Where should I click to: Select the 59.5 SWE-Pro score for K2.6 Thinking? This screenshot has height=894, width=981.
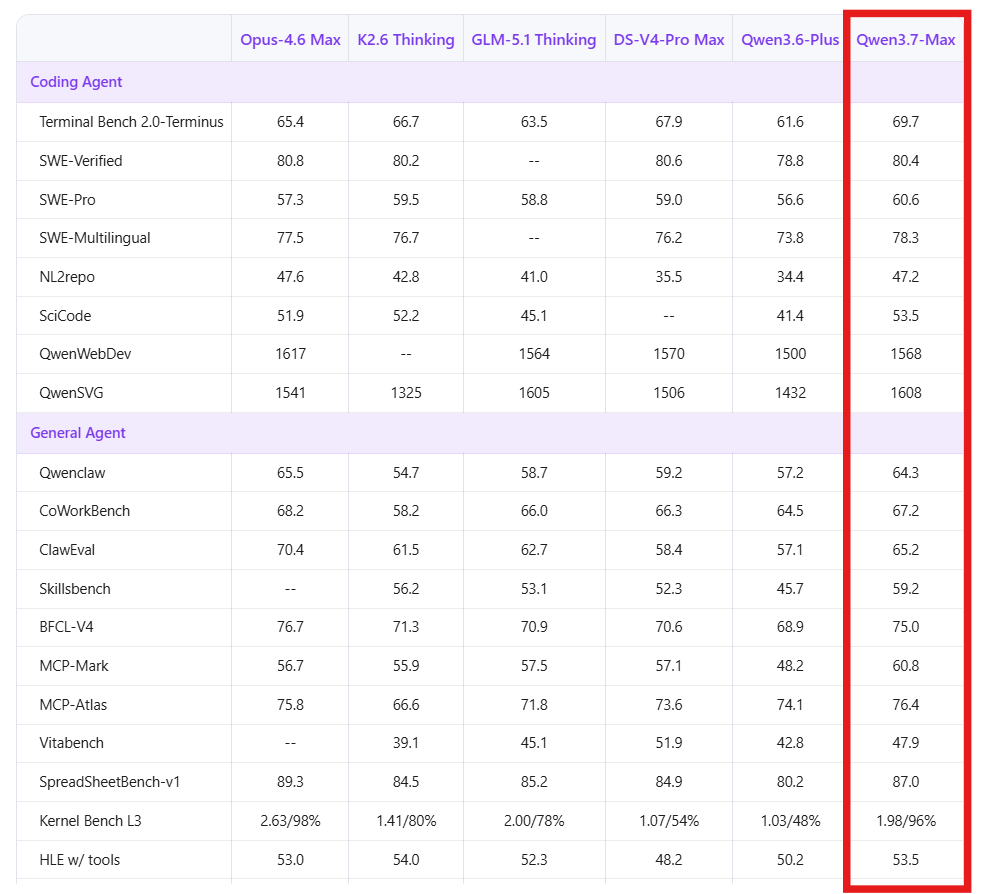tap(406, 200)
